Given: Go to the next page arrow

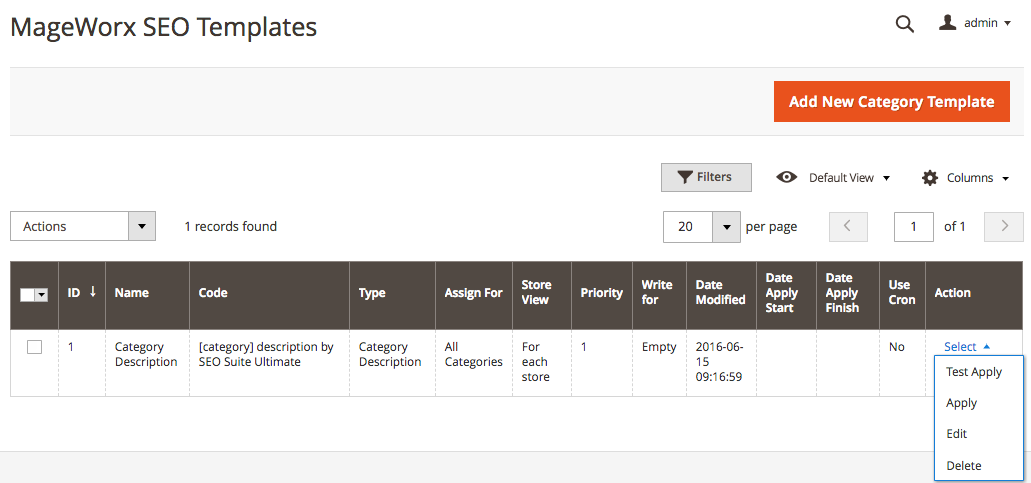Looking at the screenshot, I should [1004, 227].
